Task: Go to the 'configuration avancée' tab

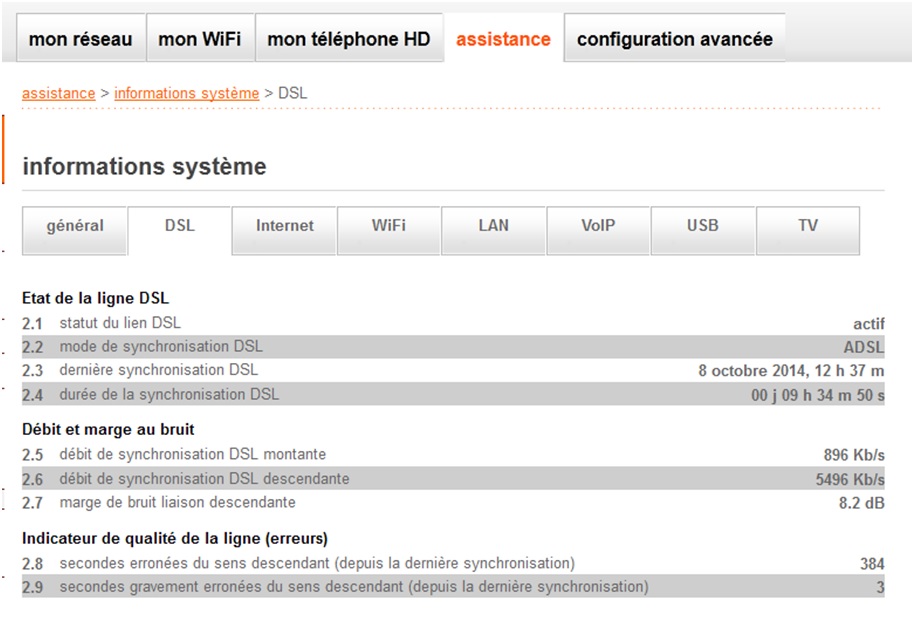Action: click(x=674, y=39)
